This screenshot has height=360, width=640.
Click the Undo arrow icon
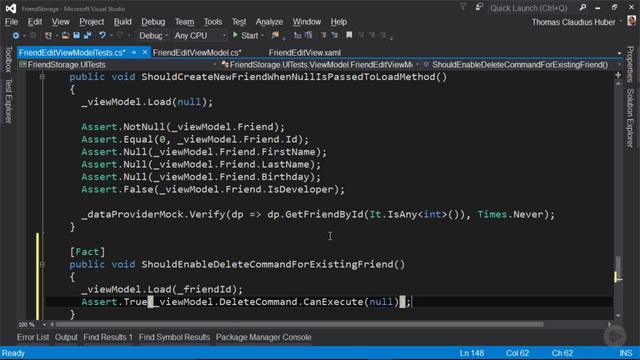tap(102, 36)
